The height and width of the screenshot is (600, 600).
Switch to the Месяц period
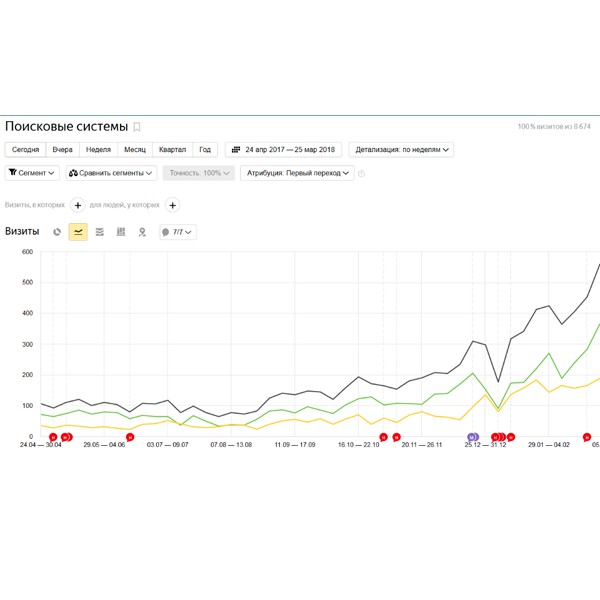pos(134,150)
